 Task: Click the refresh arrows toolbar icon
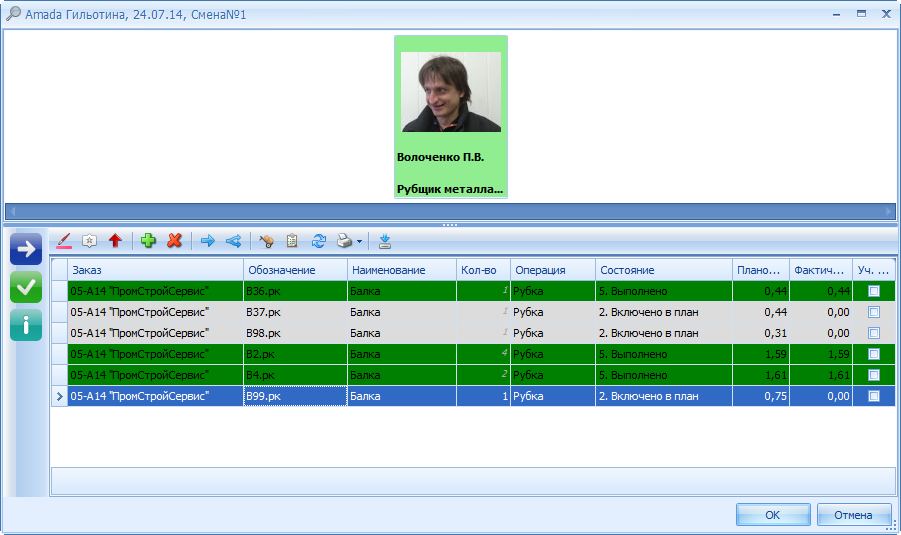[x=319, y=241]
